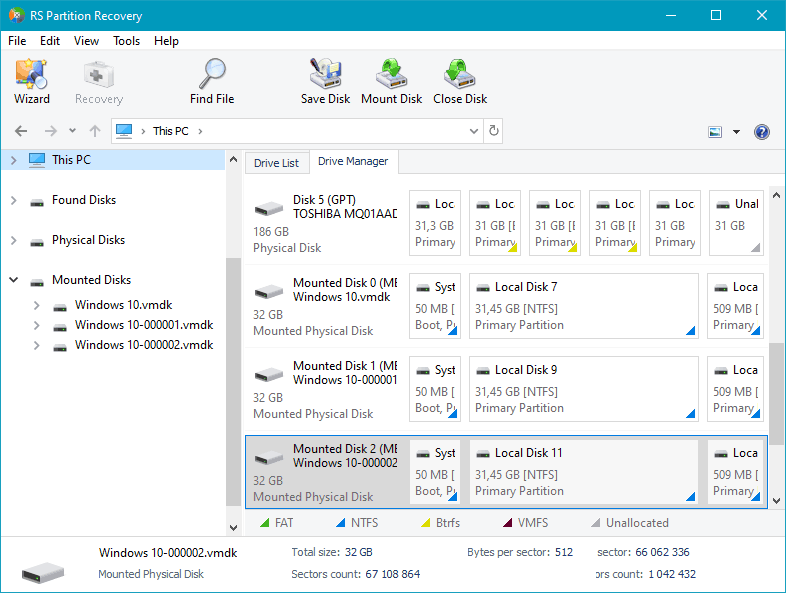Click the computer icon in address bar

[124, 131]
